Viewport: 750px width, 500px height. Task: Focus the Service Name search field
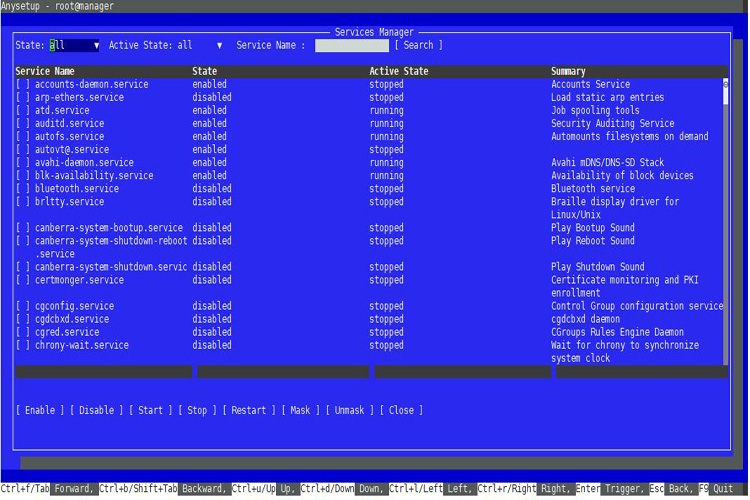(352, 45)
